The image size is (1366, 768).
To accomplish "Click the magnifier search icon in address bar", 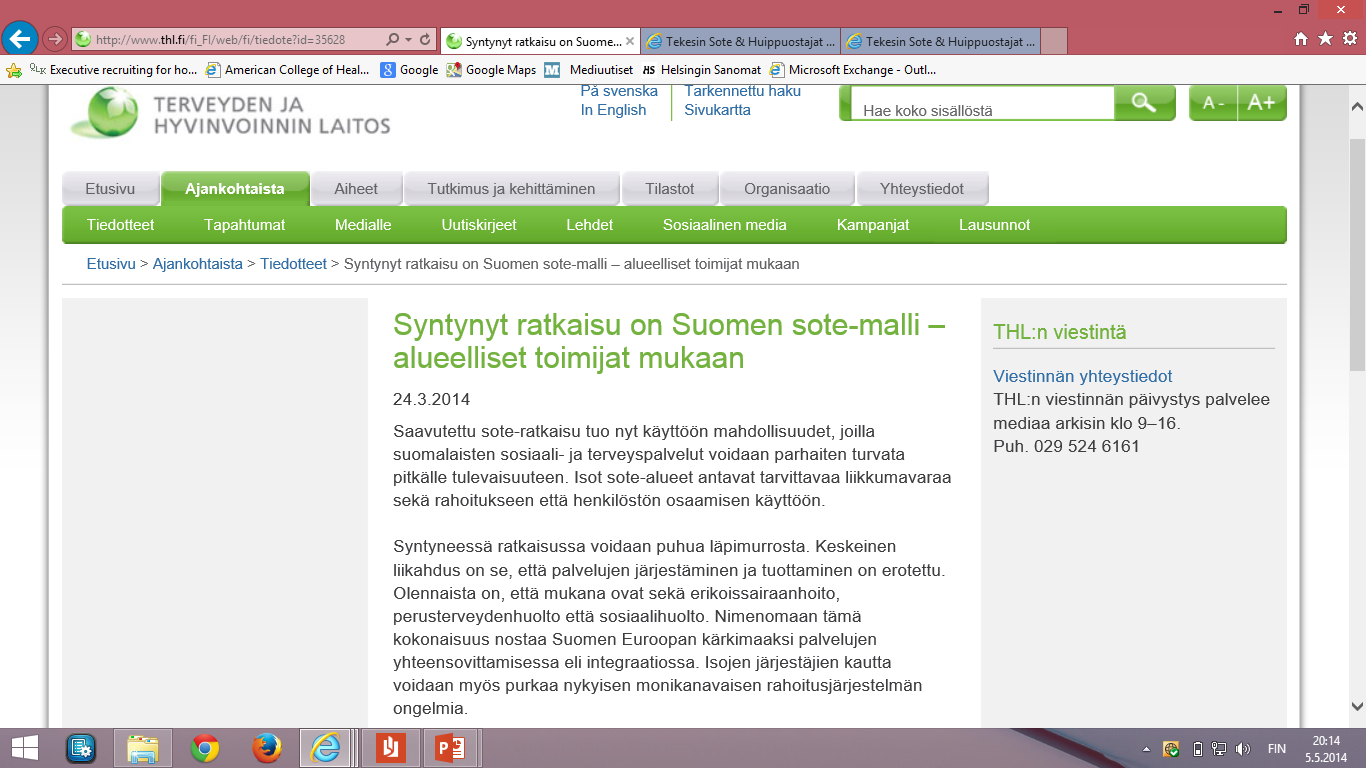I will 392,40.
